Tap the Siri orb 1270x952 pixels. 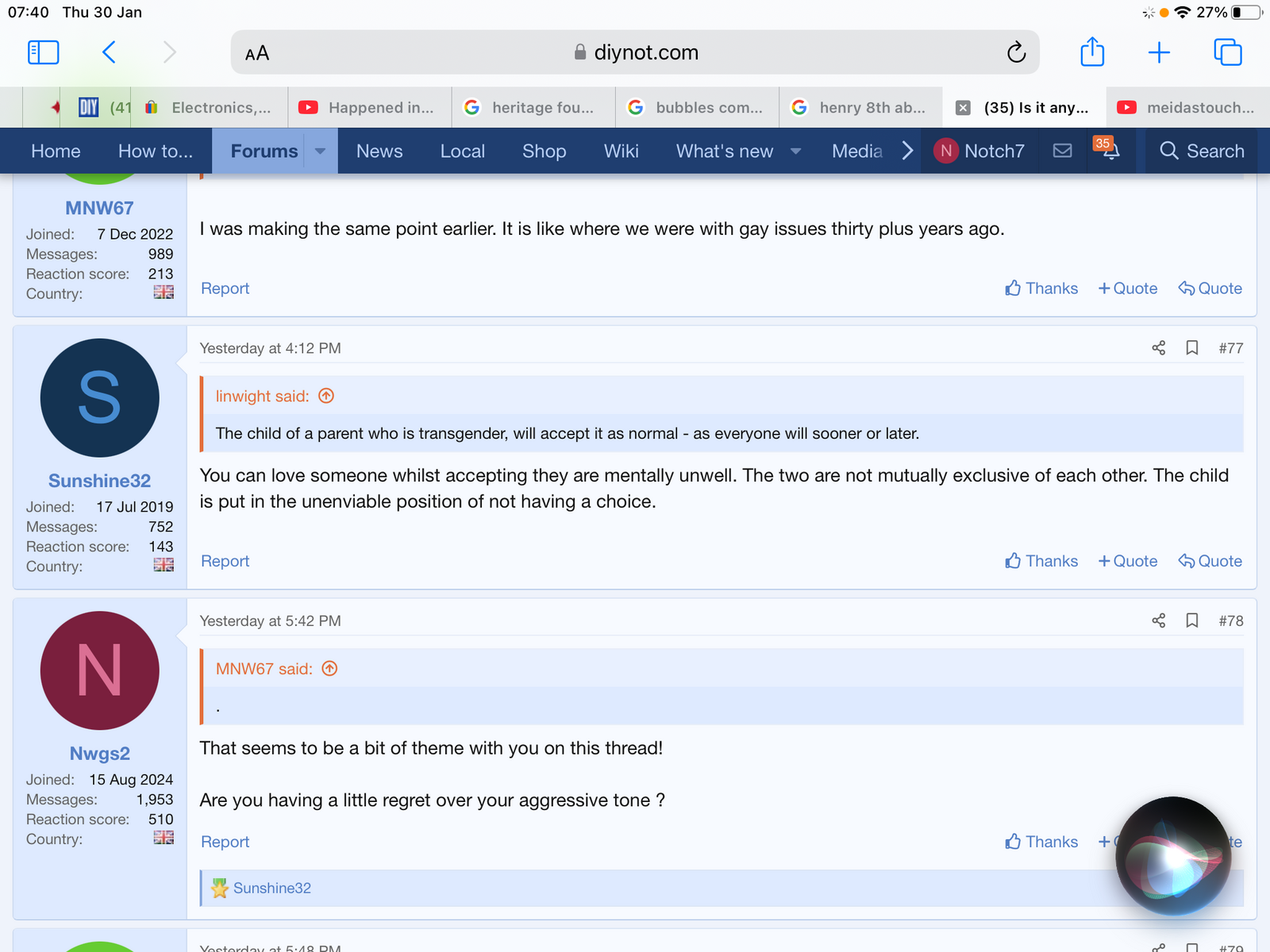(x=1172, y=855)
